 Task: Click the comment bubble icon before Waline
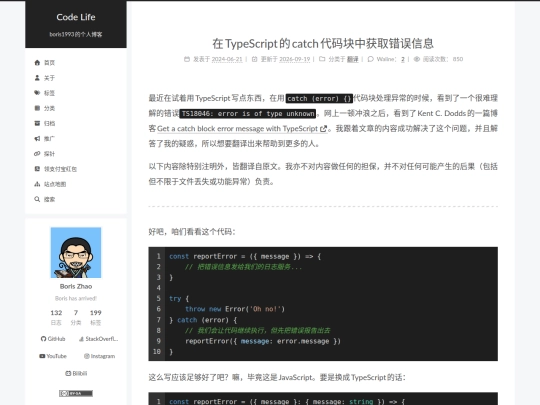[371, 59]
